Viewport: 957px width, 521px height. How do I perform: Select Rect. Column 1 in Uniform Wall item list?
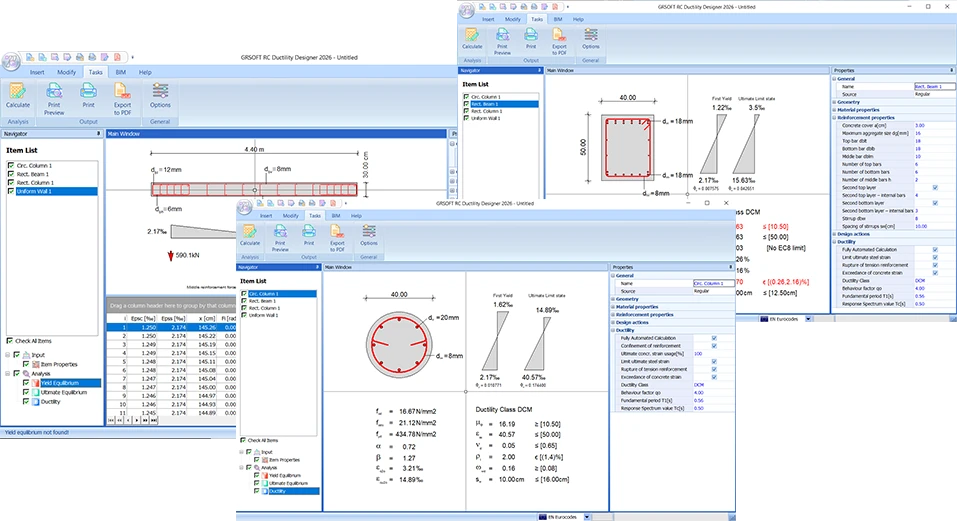36,183
